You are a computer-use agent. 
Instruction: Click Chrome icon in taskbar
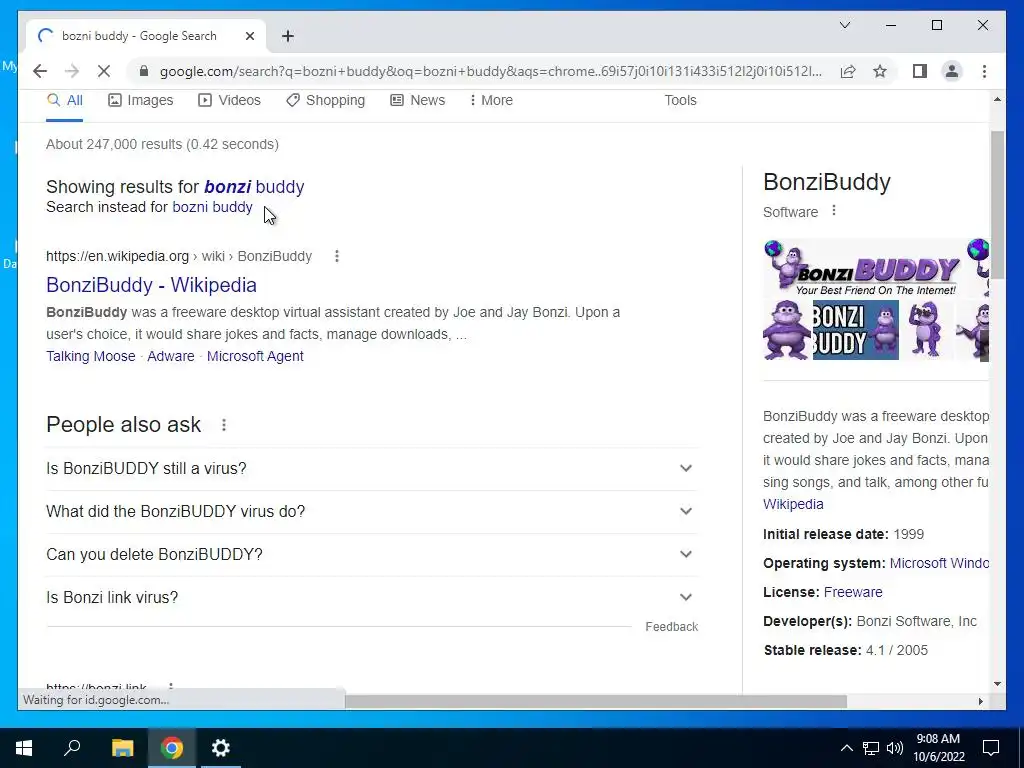tap(172, 748)
